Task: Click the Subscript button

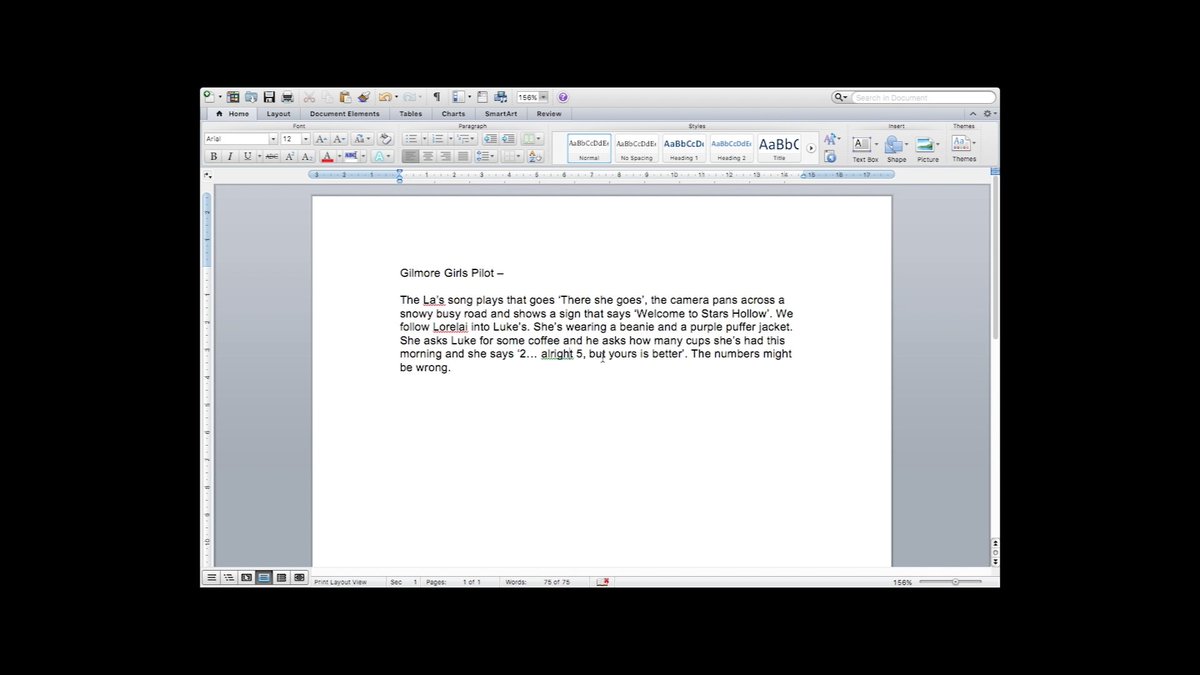Action: pos(307,156)
